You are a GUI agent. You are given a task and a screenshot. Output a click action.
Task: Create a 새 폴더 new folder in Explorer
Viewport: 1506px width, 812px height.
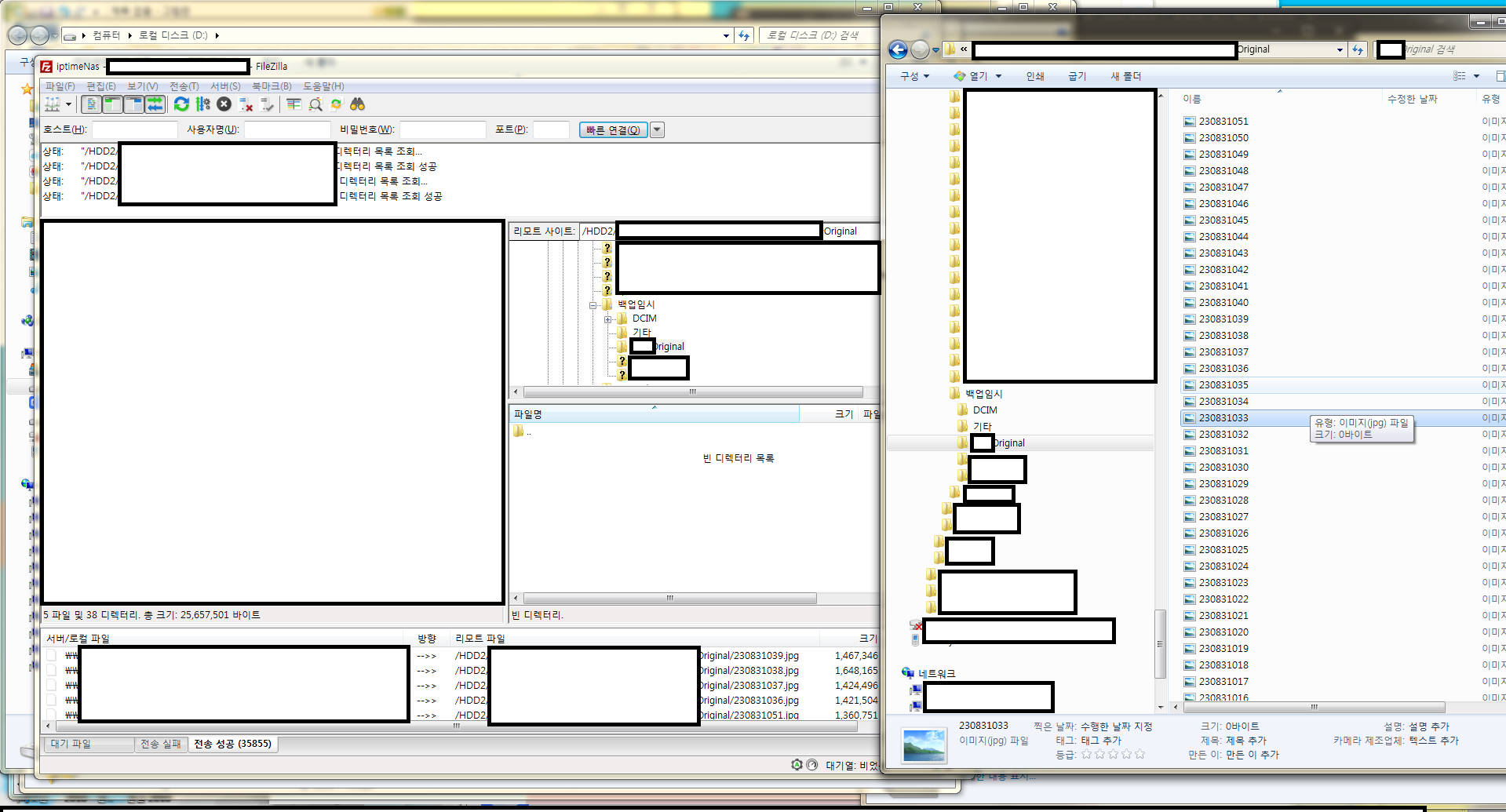[1125, 76]
